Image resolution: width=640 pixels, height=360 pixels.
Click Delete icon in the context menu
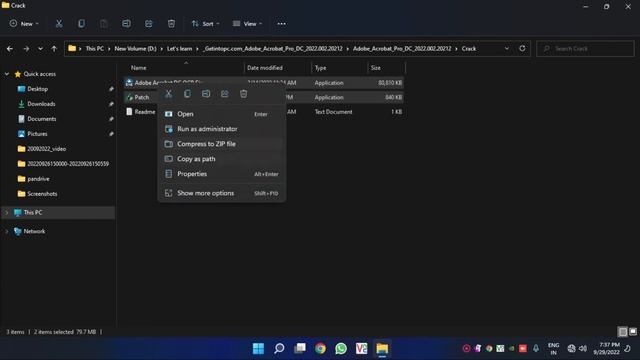click(x=244, y=94)
